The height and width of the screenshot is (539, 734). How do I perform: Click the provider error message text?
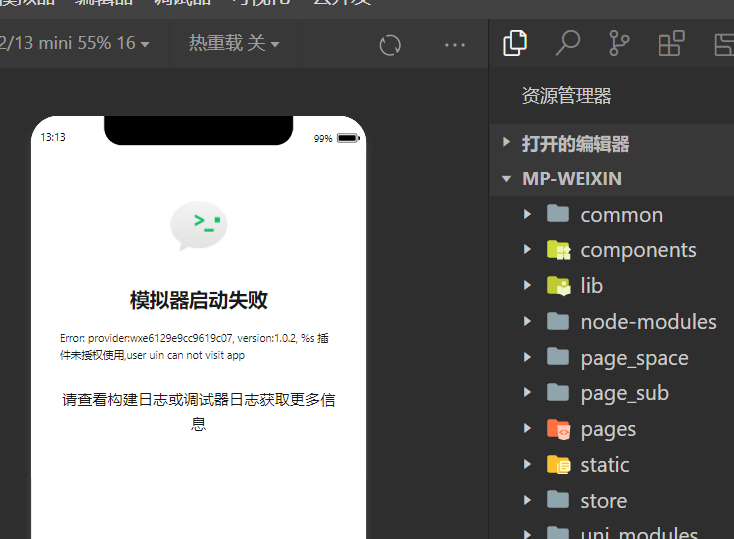tap(194, 347)
